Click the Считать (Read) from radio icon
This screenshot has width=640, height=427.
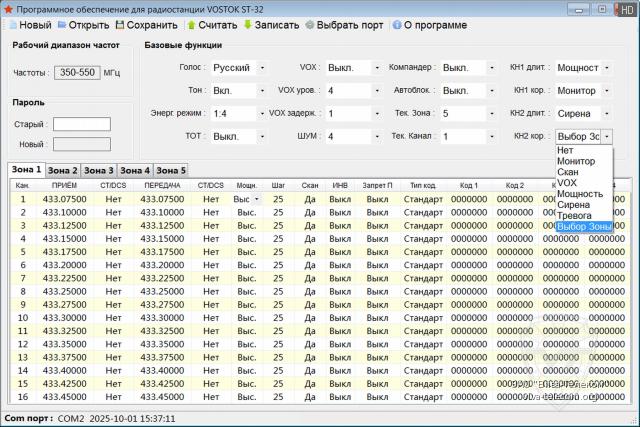(190, 24)
